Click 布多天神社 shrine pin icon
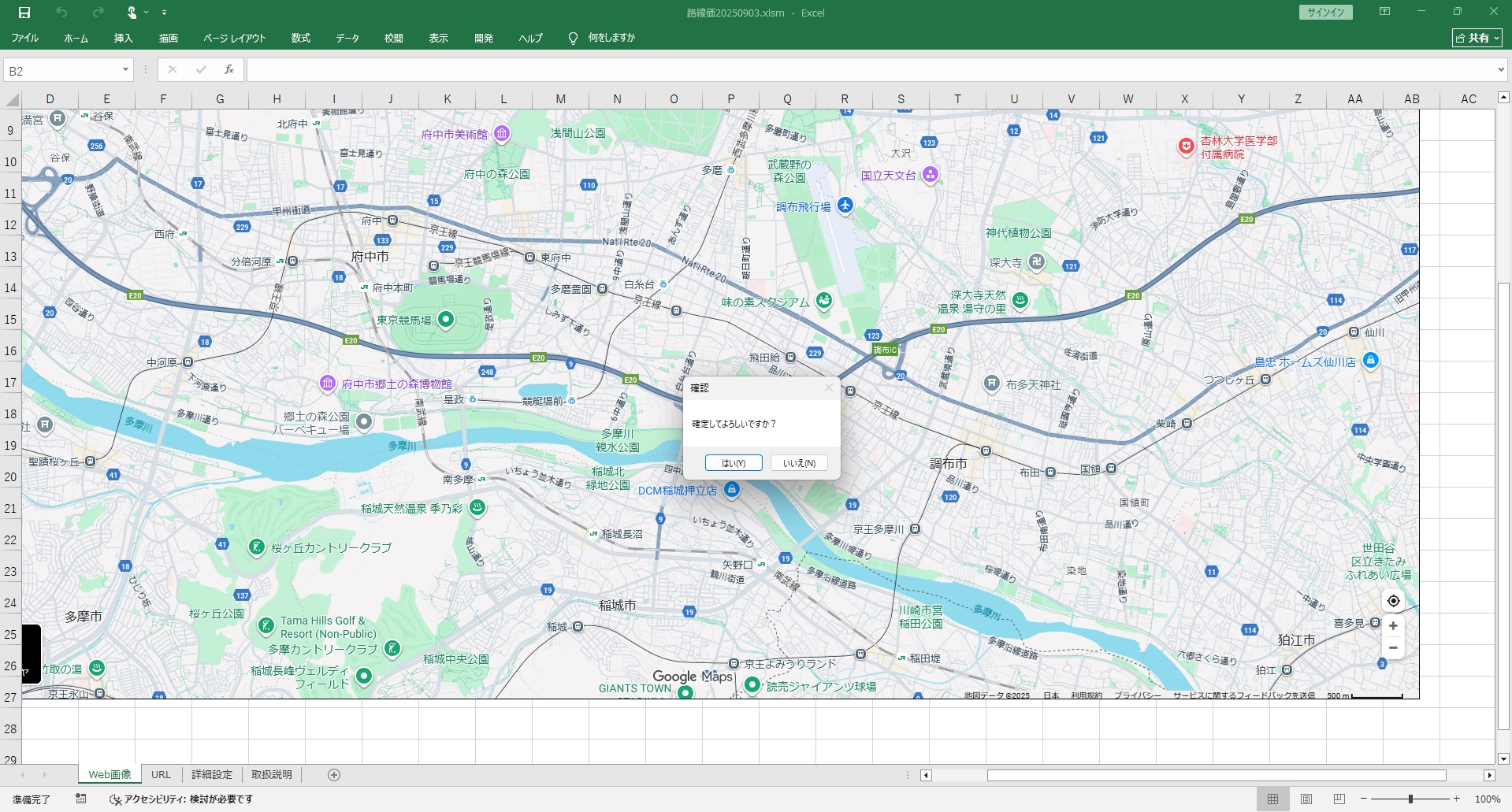Image resolution: width=1512 pixels, height=812 pixels. (992, 383)
